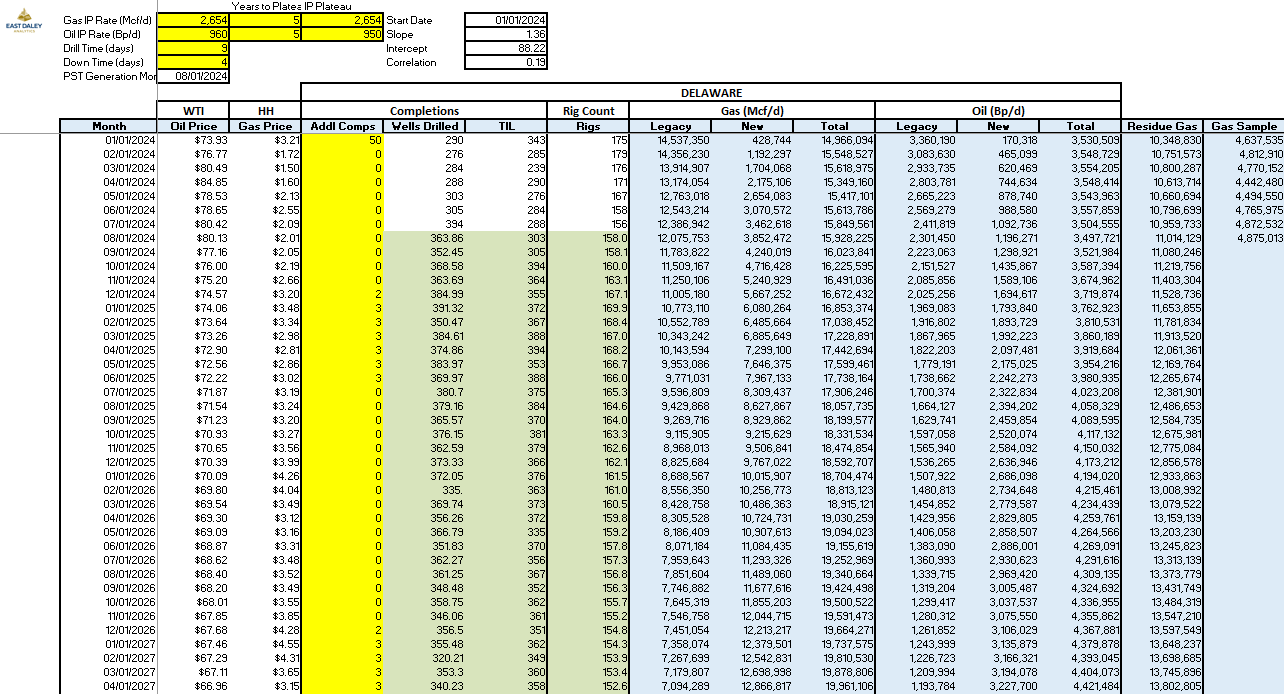Select Addl Comps cell showing 50
Image resolution: width=1284 pixels, height=694 pixels.
[x=342, y=140]
